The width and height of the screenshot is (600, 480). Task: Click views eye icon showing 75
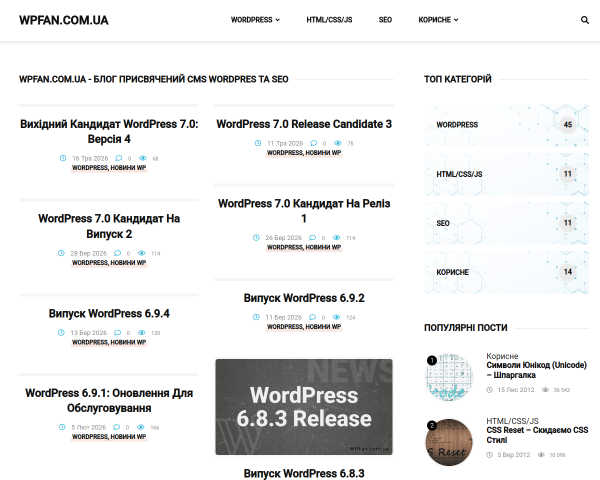tap(338, 143)
